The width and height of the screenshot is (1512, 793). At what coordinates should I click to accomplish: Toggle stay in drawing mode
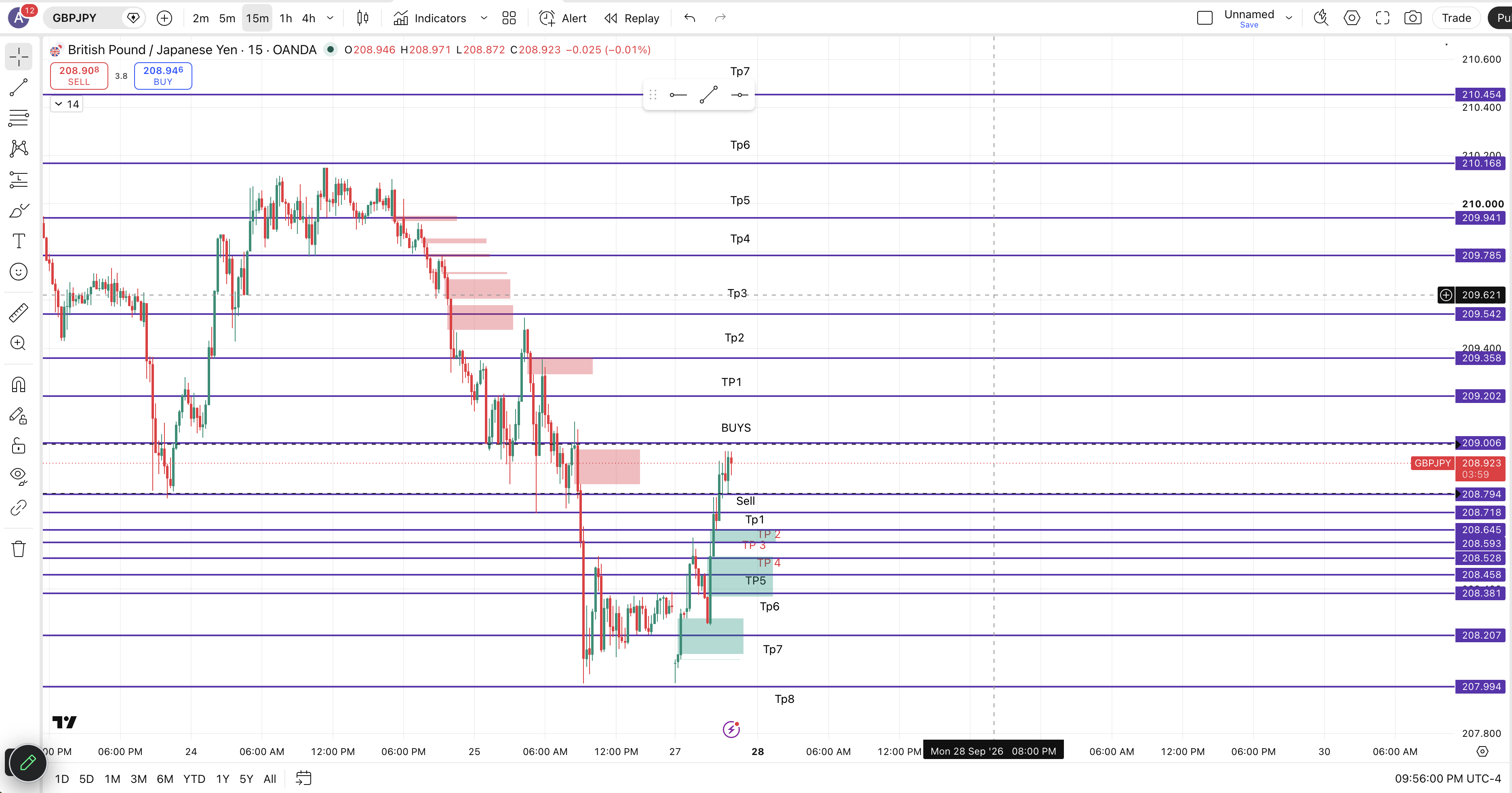[x=19, y=415]
